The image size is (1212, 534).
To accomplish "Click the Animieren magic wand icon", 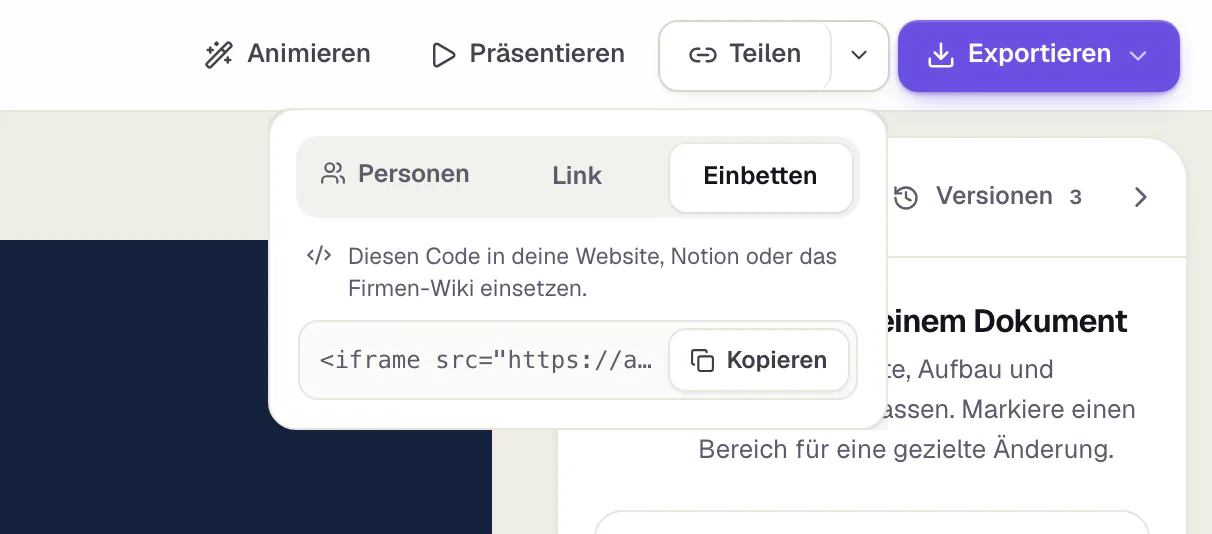I will pos(218,54).
